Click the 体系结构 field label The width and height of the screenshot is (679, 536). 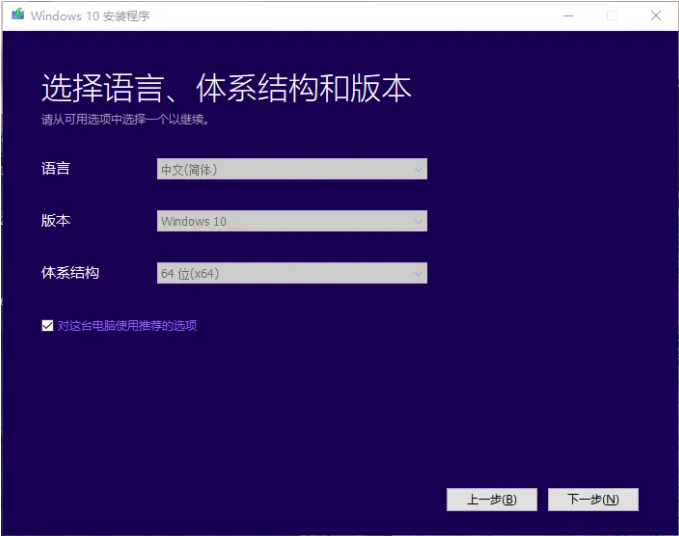(x=70, y=273)
